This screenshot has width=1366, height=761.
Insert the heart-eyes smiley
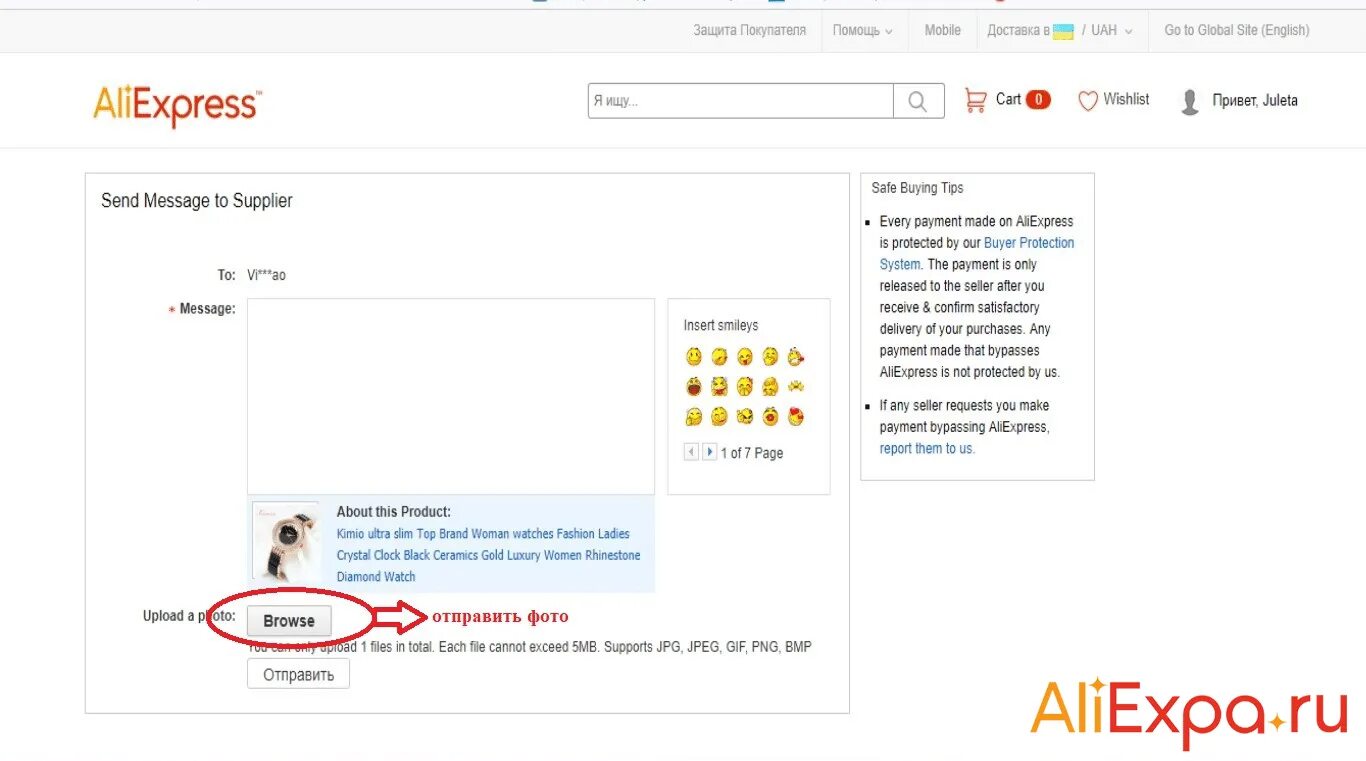click(x=796, y=416)
